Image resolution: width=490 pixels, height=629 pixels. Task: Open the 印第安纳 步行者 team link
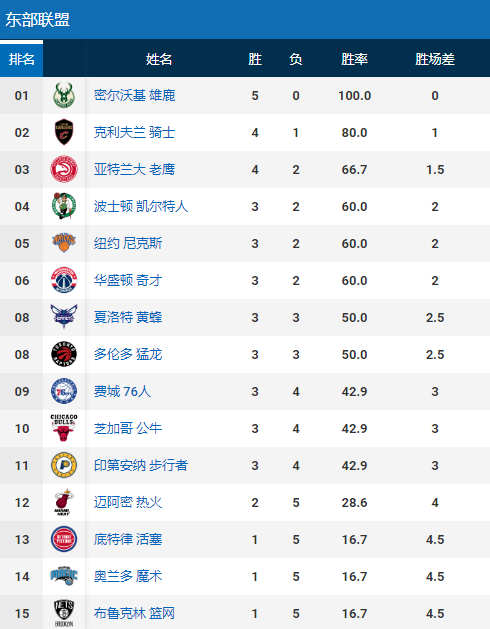(141, 465)
